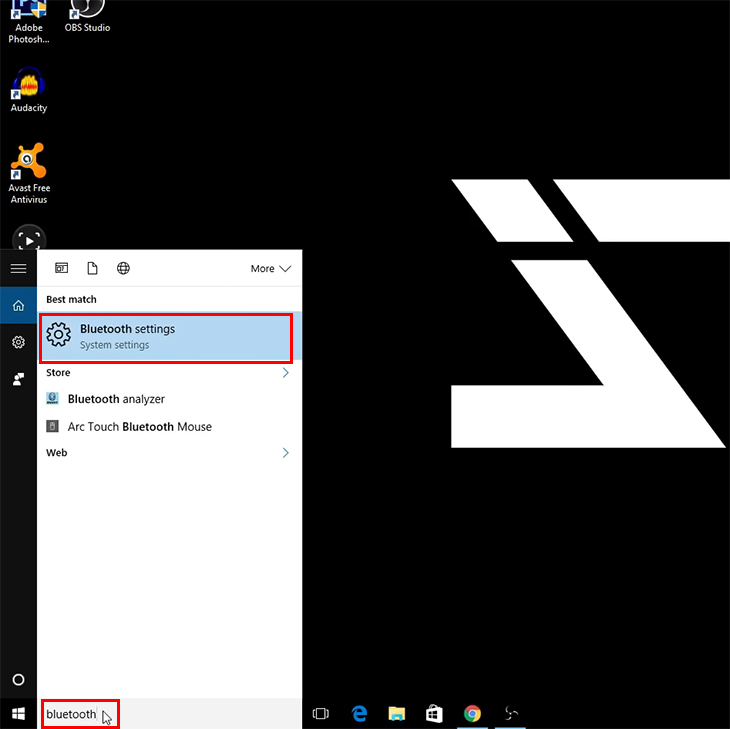Open the Windows Start button
Screen dimensions: 730x729
coord(19,714)
